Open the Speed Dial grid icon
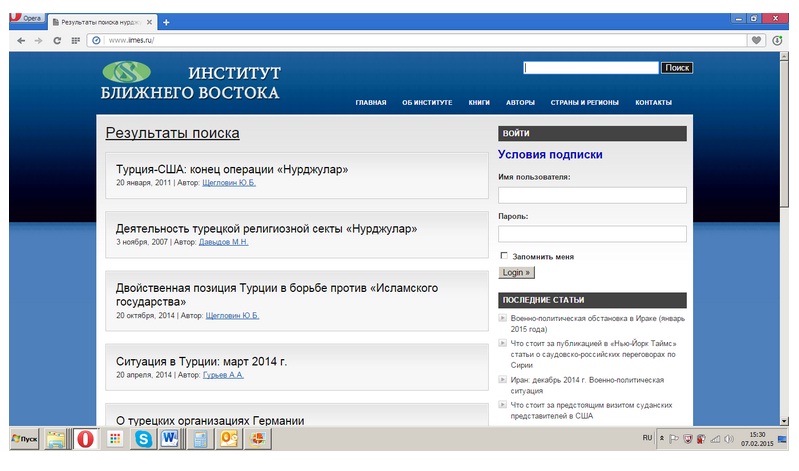The height and width of the screenshot is (471, 799). click(x=76, y=40)
